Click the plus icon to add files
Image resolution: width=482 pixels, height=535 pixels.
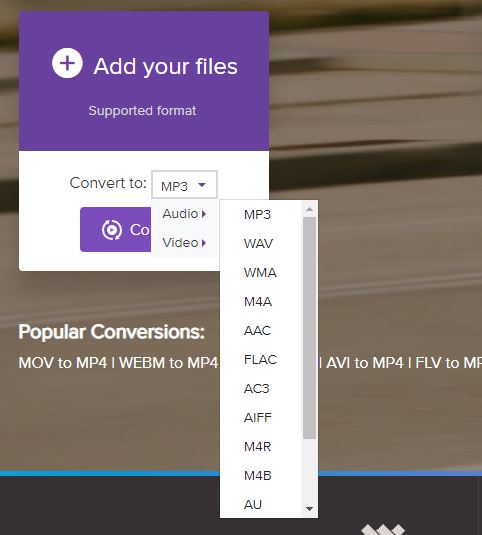tap(67, 63)
